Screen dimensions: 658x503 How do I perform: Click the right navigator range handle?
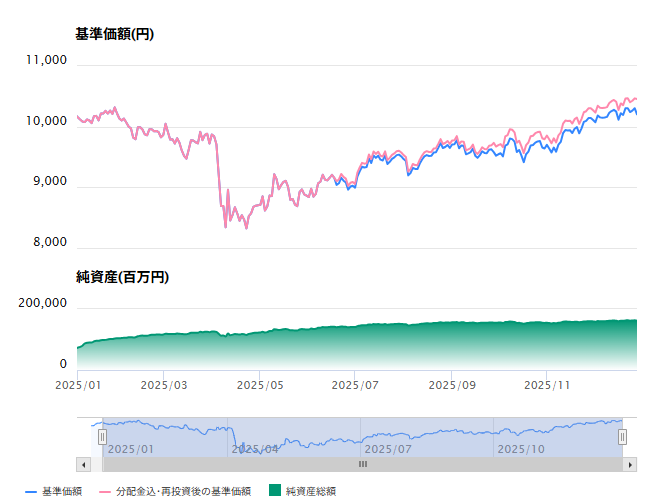[622, 437]
